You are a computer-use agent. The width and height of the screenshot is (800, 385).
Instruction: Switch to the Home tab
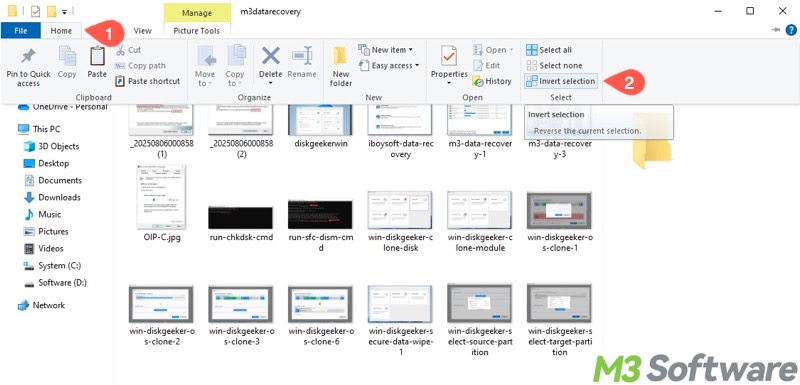[x=61, y=31]
